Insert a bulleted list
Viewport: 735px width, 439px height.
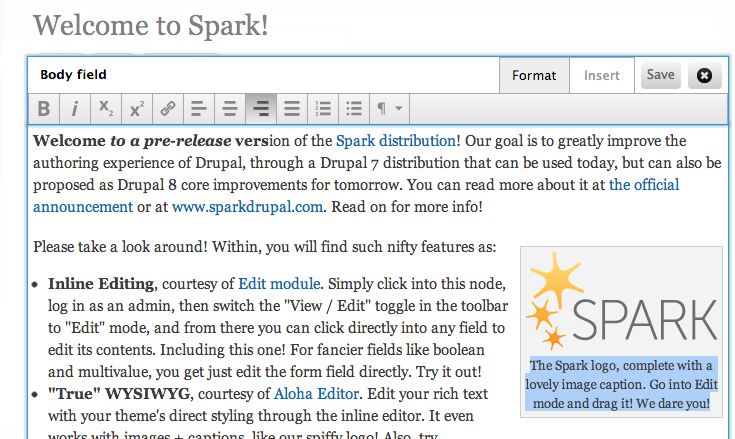coord(353,109)
